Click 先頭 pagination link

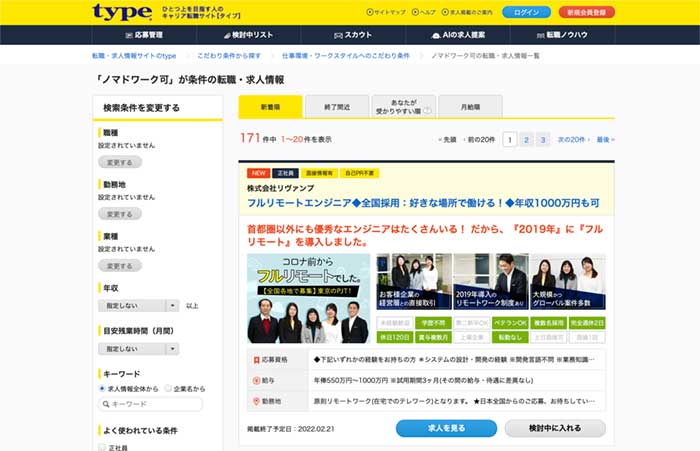[447, 139]
